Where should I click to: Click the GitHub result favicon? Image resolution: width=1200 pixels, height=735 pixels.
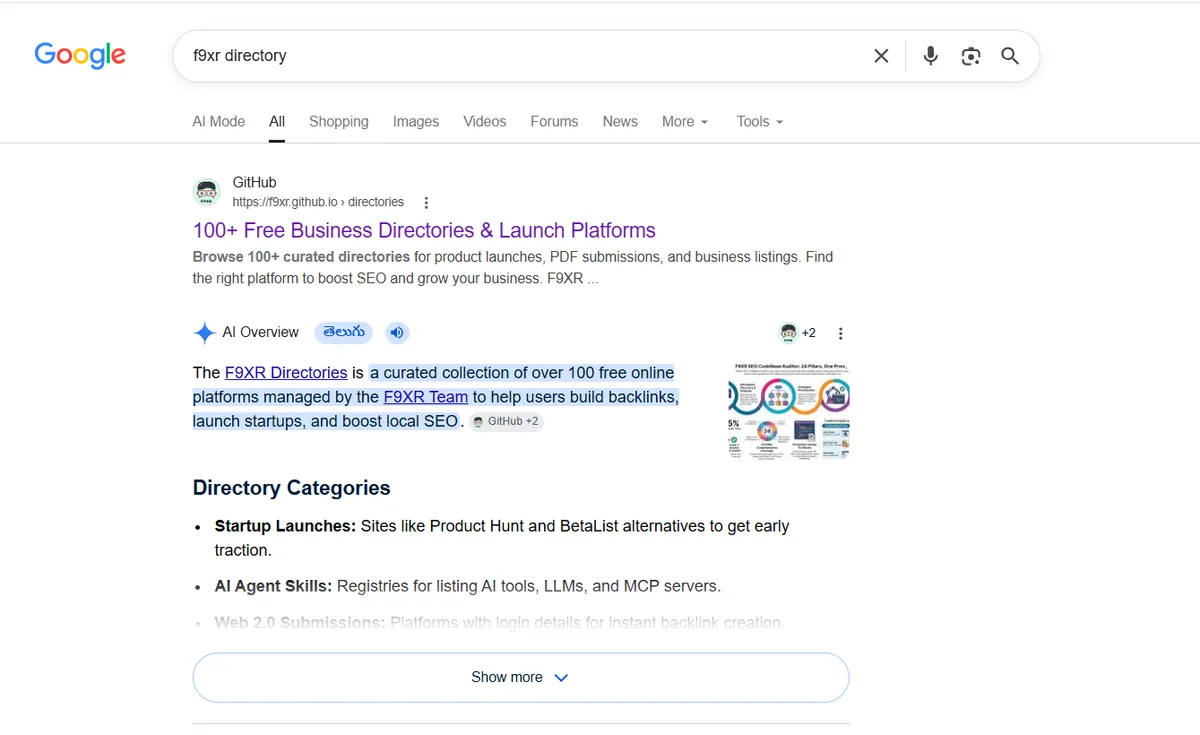tap(206, 192)
